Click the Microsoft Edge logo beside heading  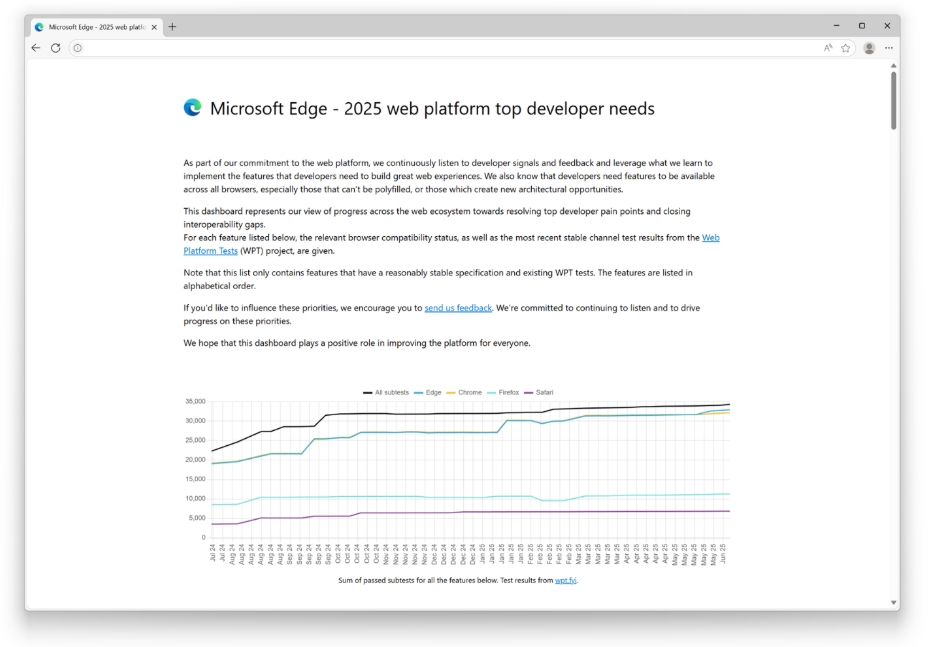pyautogui.click(x=192, y=107)
